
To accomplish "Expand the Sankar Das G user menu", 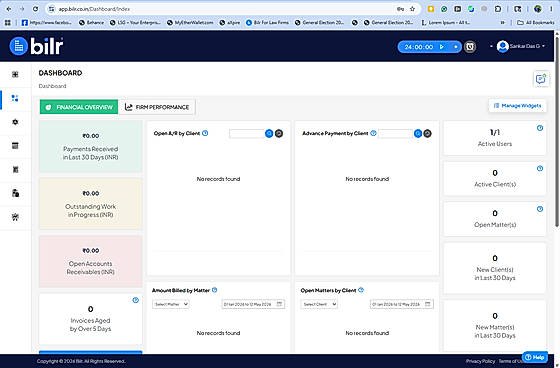I will [x=521, y=46].
